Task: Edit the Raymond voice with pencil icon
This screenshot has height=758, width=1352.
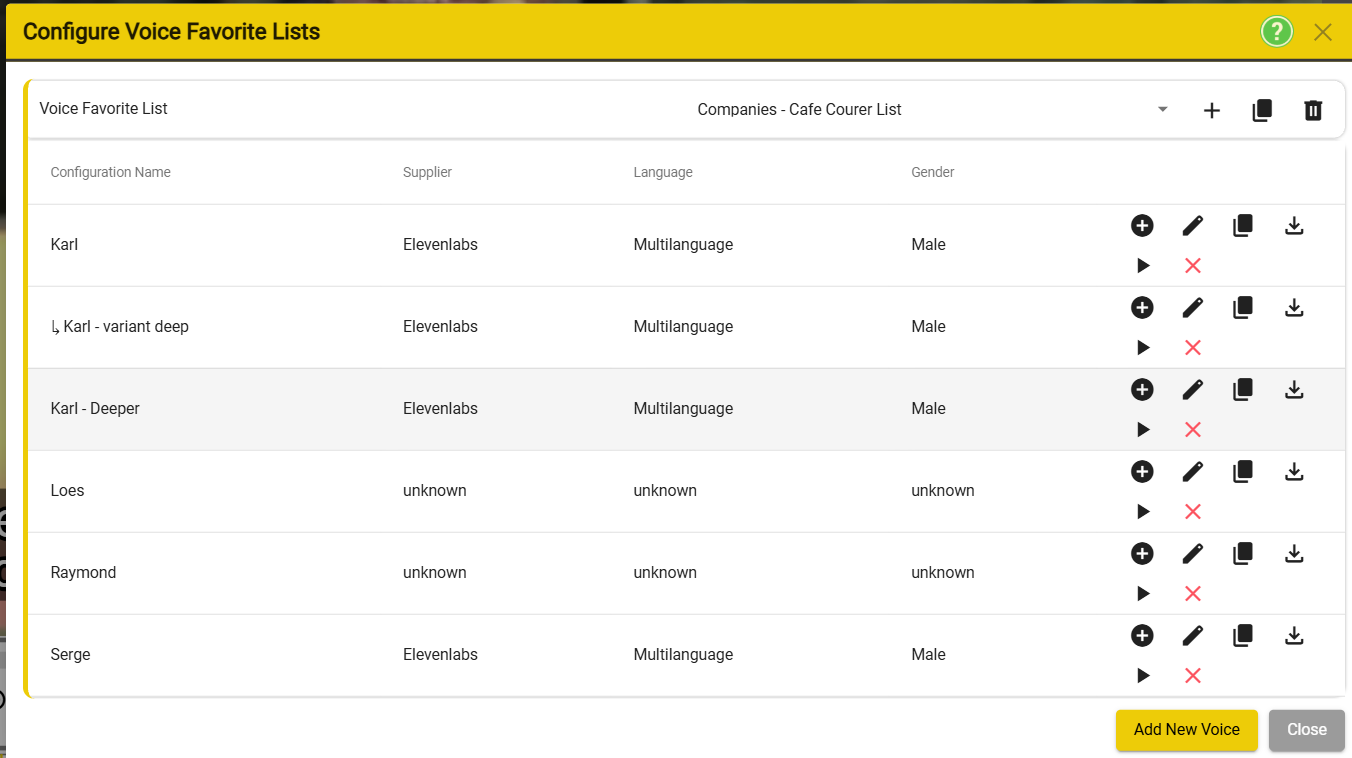Action: [x=1192, y=554]
